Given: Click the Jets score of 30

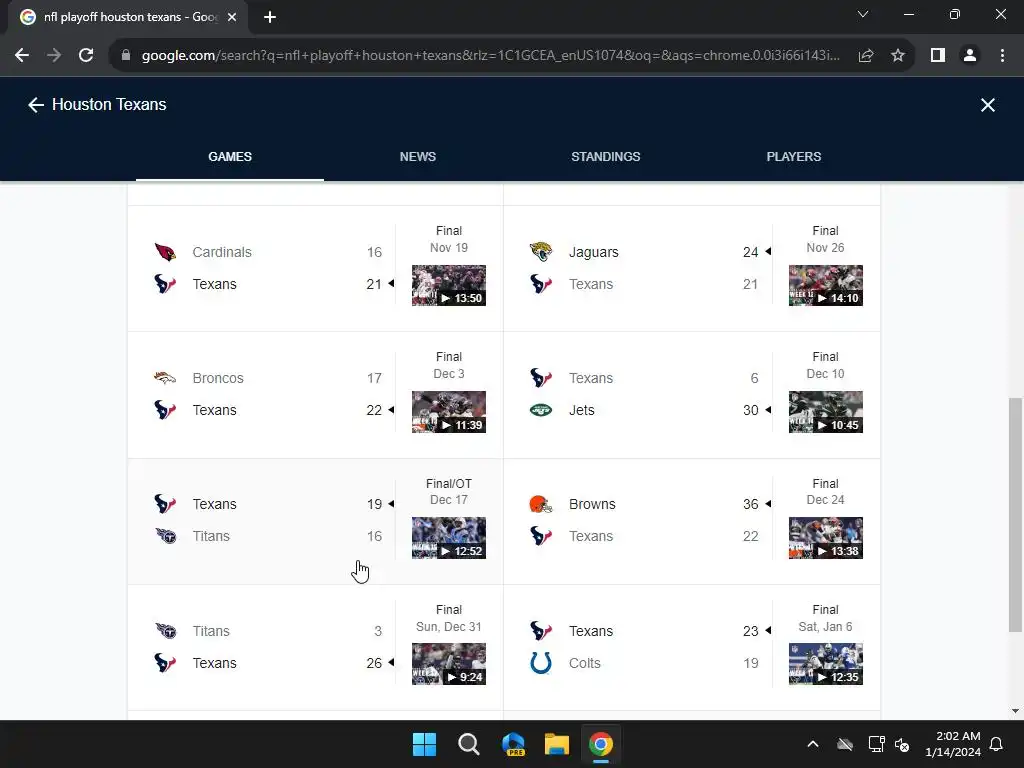Looking at the screenshot, I should (x=750, y=410).
